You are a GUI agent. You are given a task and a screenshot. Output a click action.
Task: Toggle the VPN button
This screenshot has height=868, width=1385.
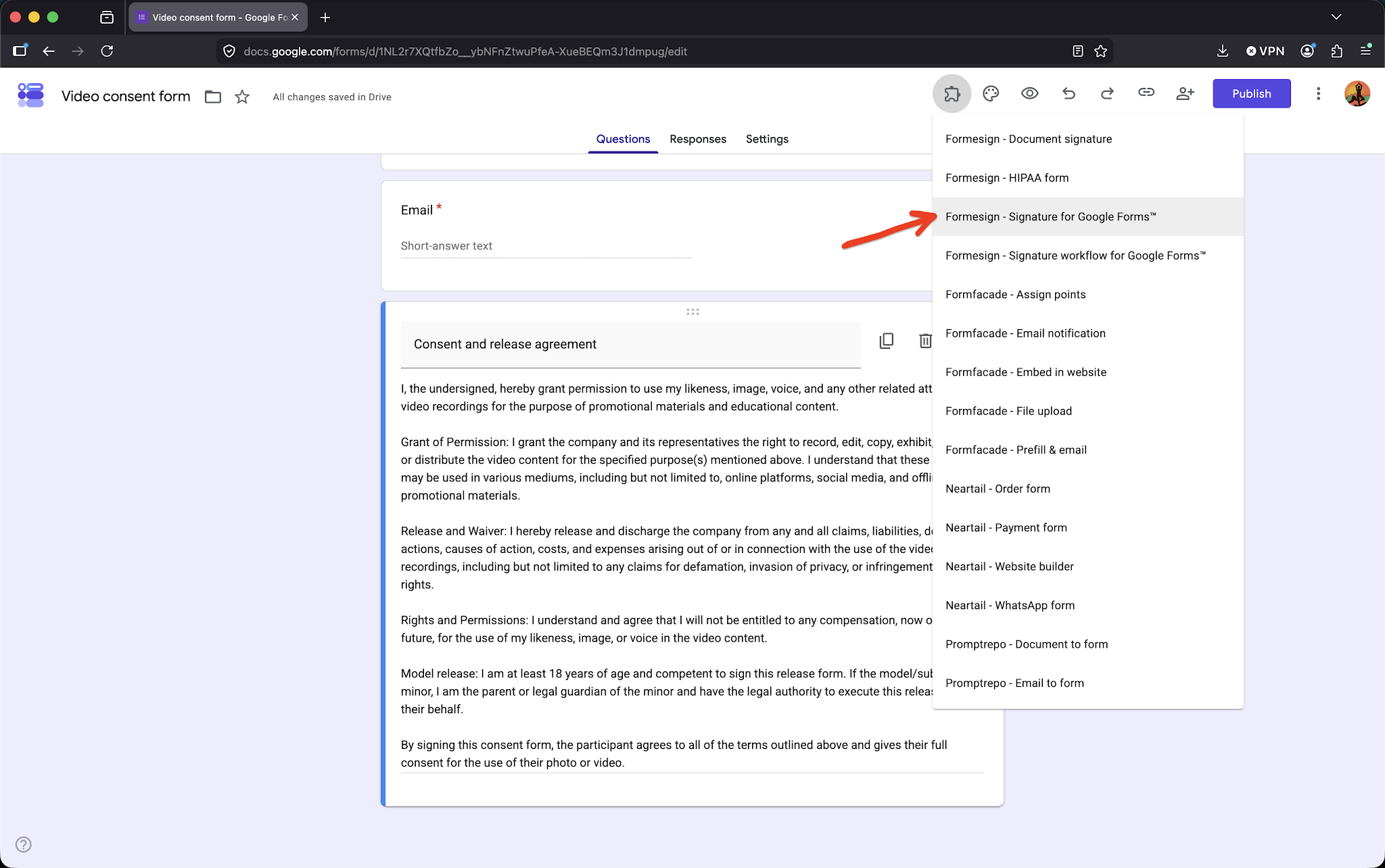click(1265, 51)
